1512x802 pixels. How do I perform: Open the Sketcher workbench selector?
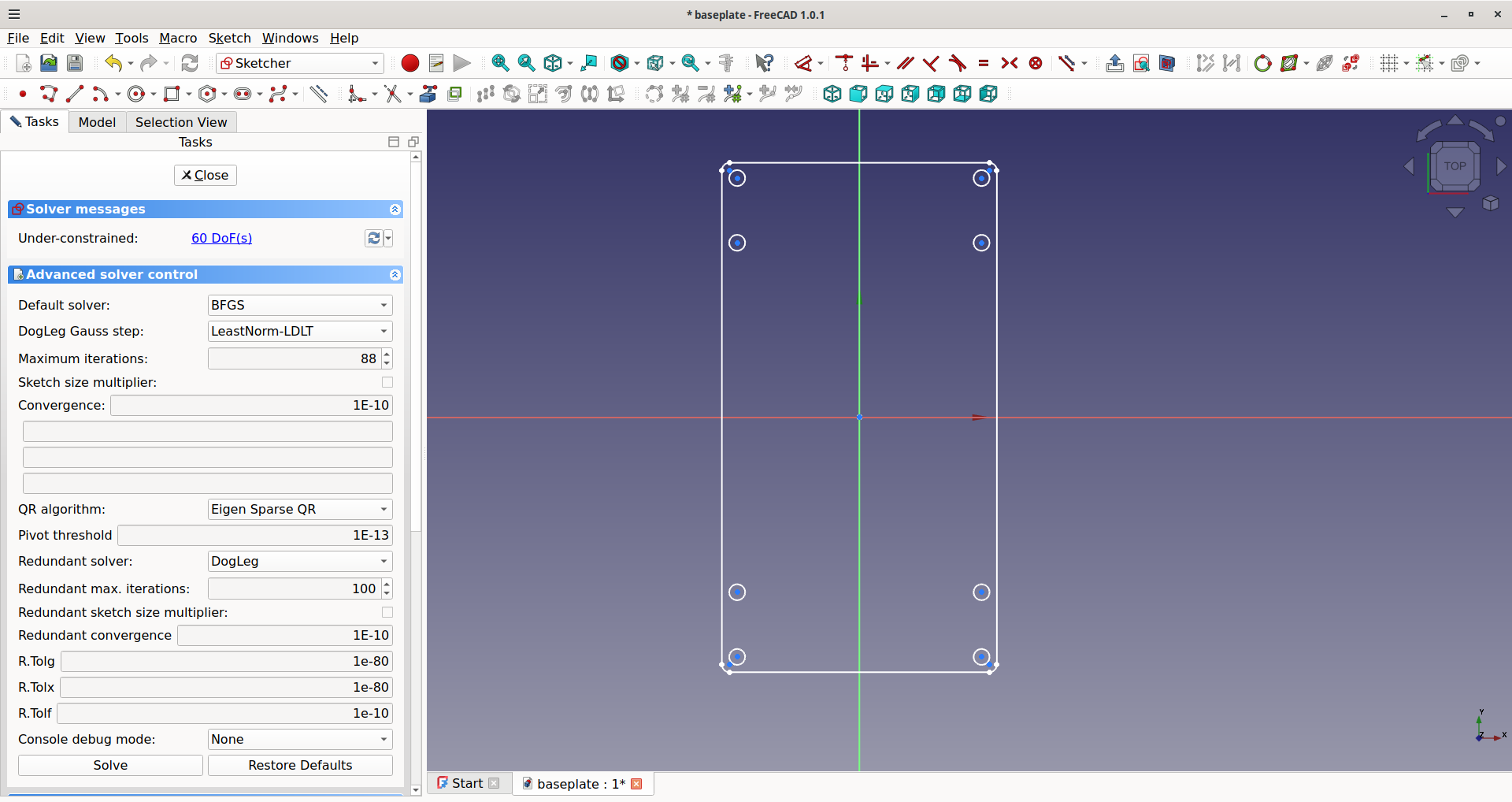tap(299, 64)
